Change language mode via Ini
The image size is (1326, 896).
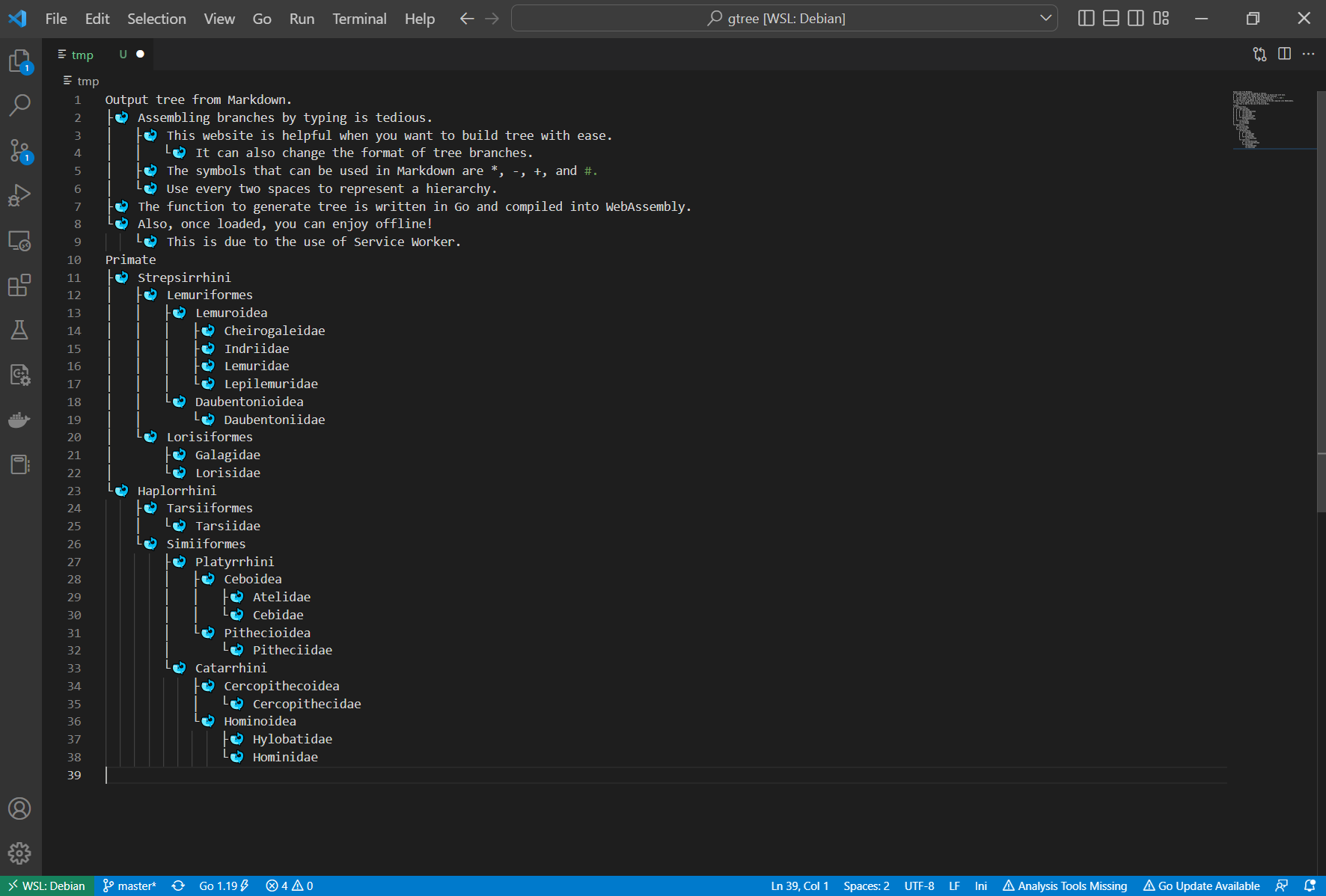[981, 886]
